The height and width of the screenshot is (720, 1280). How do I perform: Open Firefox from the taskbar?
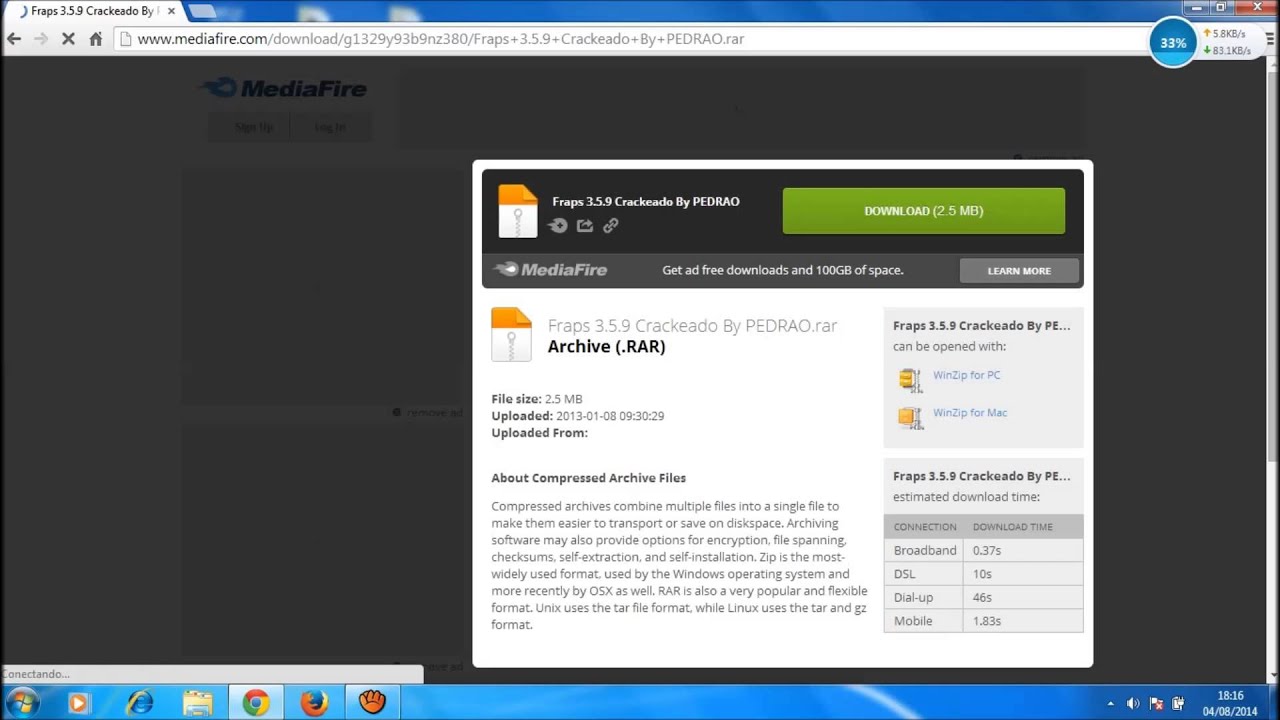tap(314, 703)
